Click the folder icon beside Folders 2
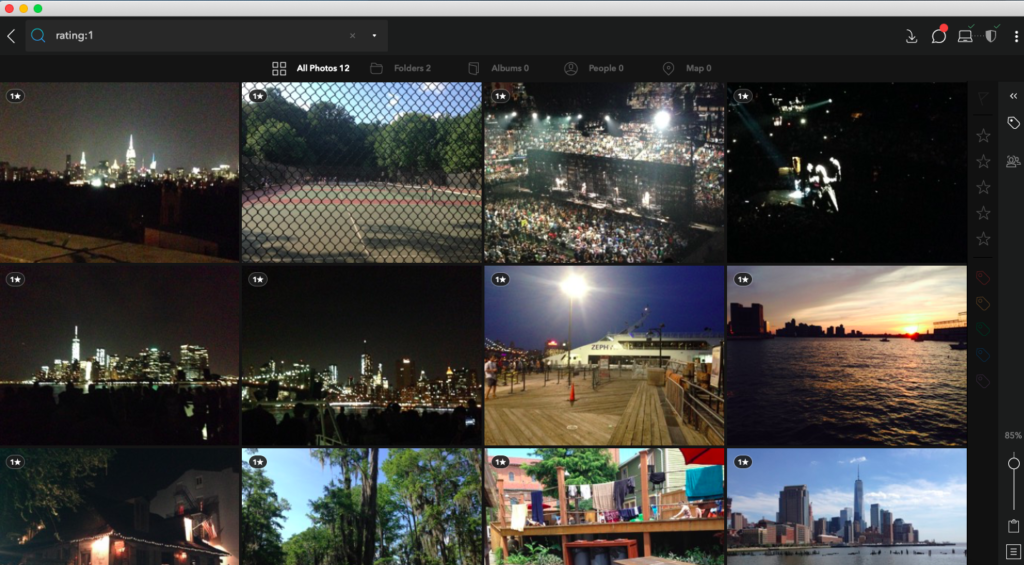 pyautogui.click(x=376, y=69)
